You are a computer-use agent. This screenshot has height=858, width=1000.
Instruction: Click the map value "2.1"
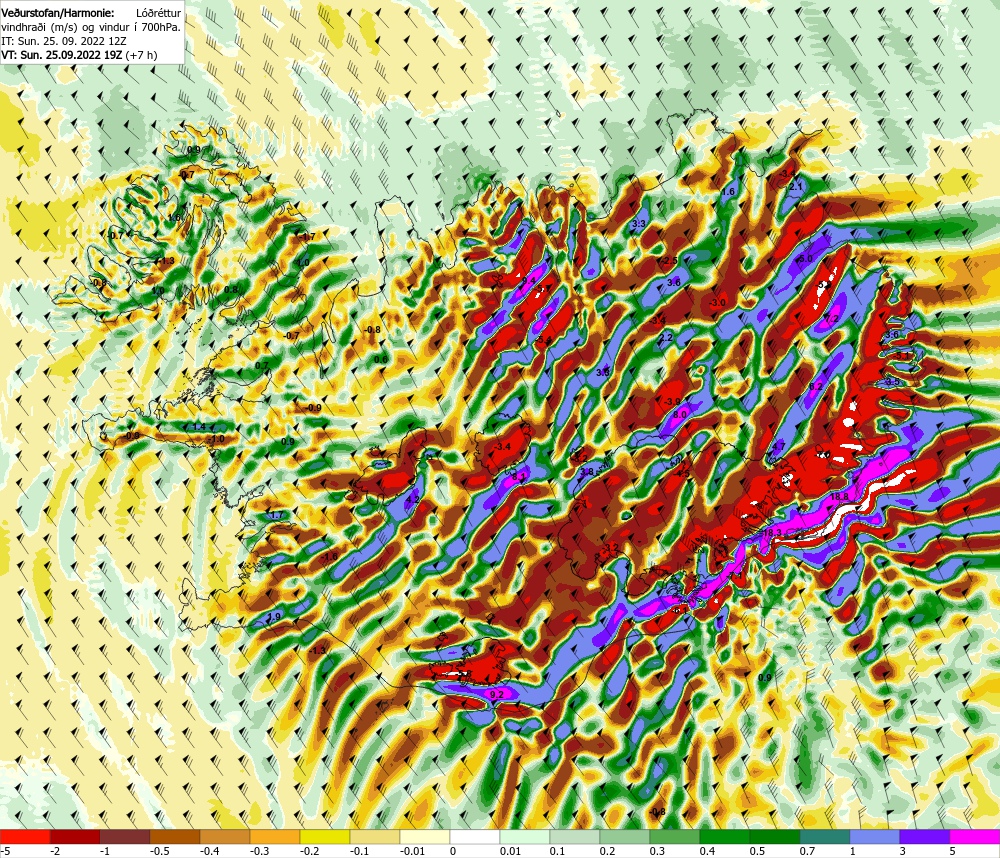point(795,186)
